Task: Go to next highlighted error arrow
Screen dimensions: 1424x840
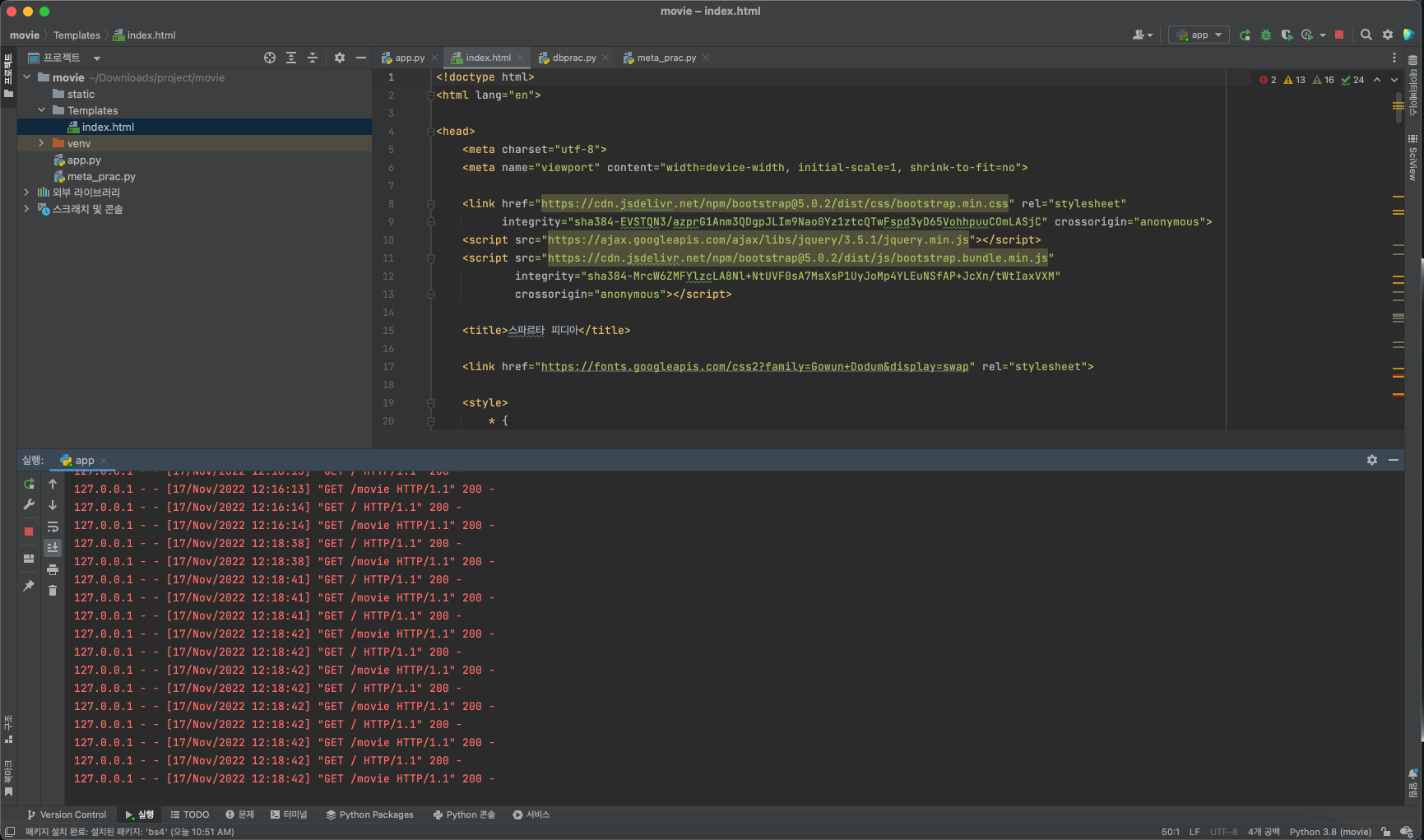Action: pyautogui.click(x=1394, y=80)
